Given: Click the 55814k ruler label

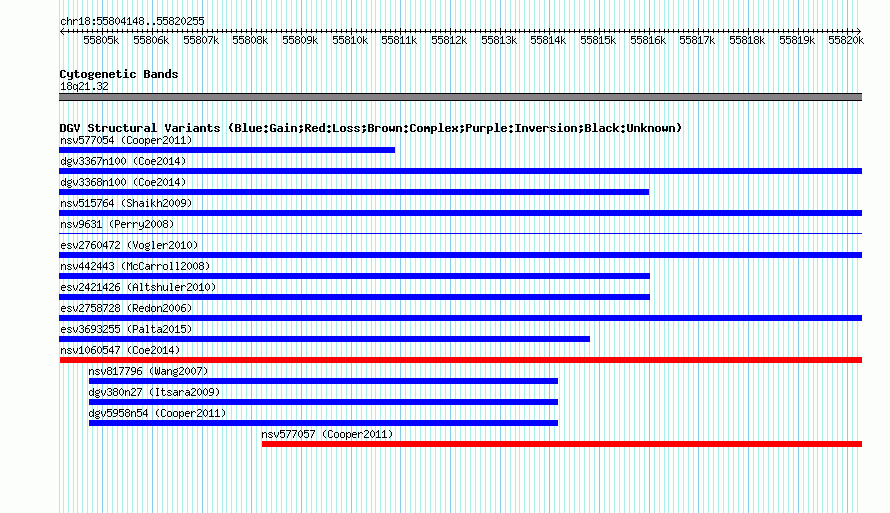Looking at the screenshot, I should pos(548,40).
